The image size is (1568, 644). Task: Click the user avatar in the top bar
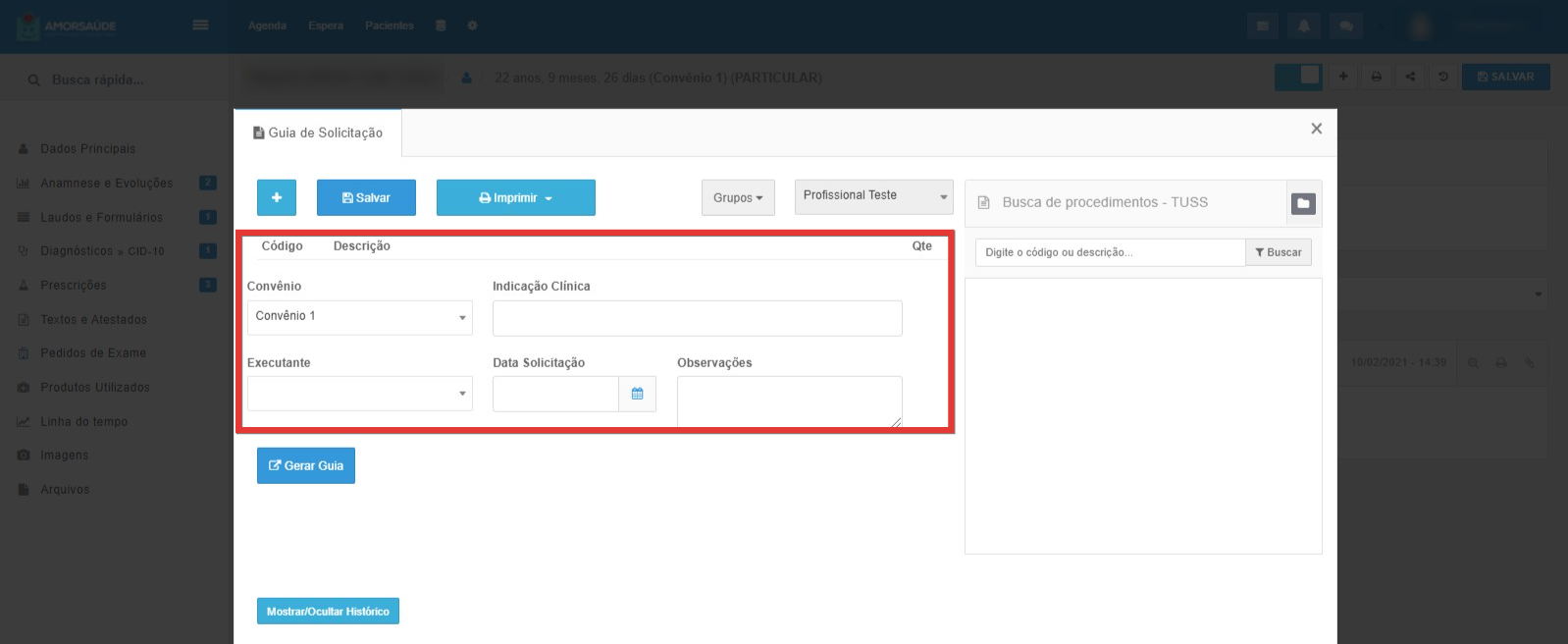pos(1419,27)
